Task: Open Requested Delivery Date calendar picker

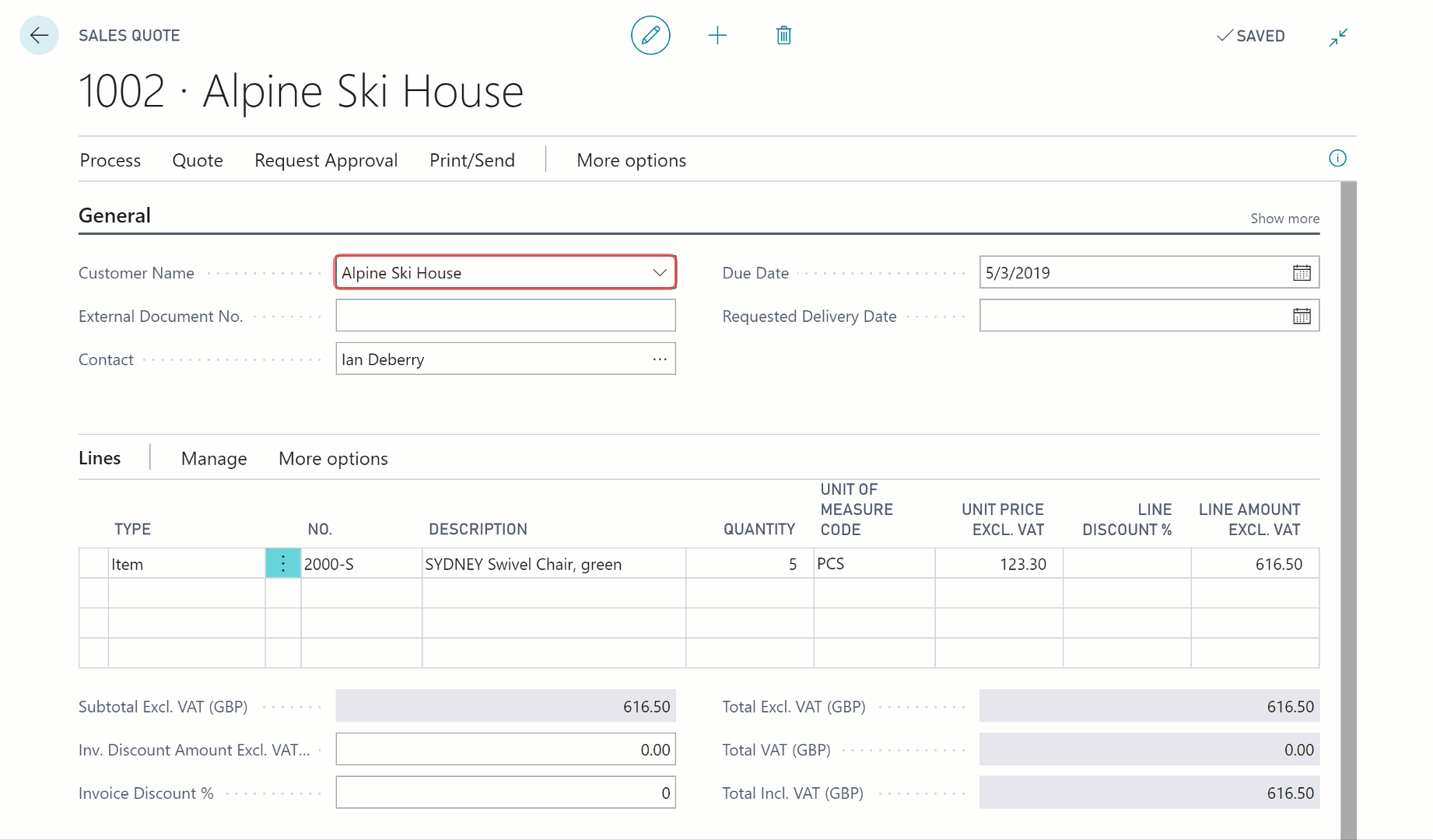Action: [1302, 317]
